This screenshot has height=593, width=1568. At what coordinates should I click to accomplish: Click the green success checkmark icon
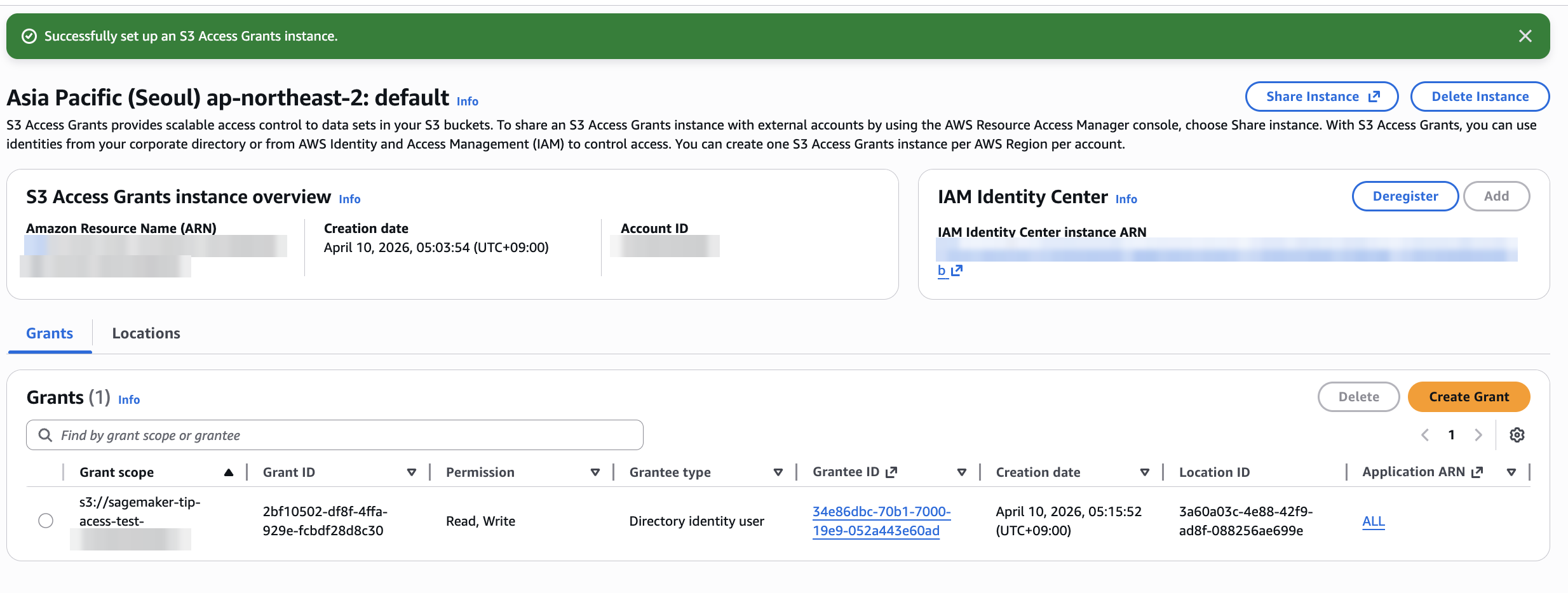[29, 36]
